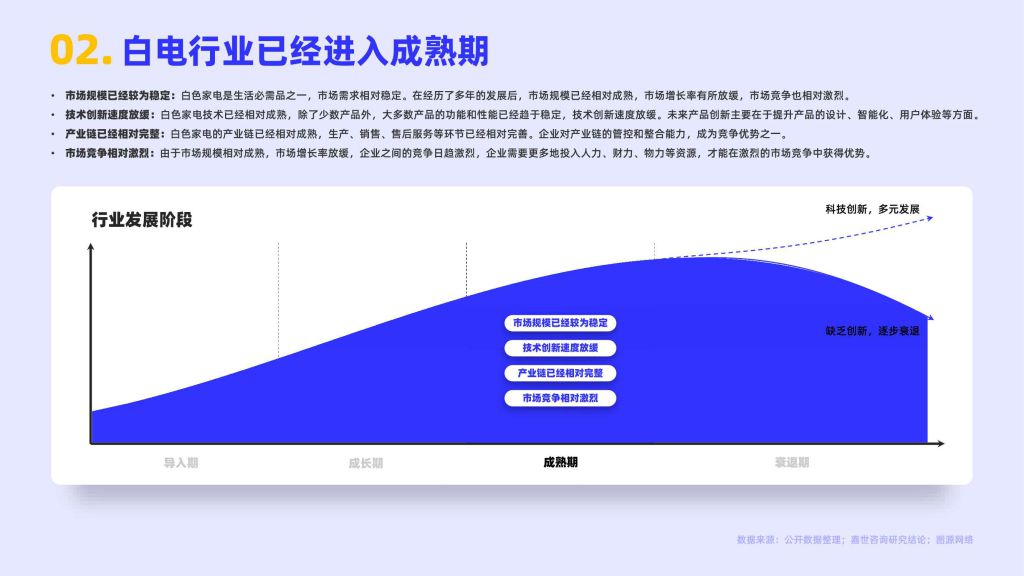Click the data source footnote 数据来源

click(x=855, y=540)
